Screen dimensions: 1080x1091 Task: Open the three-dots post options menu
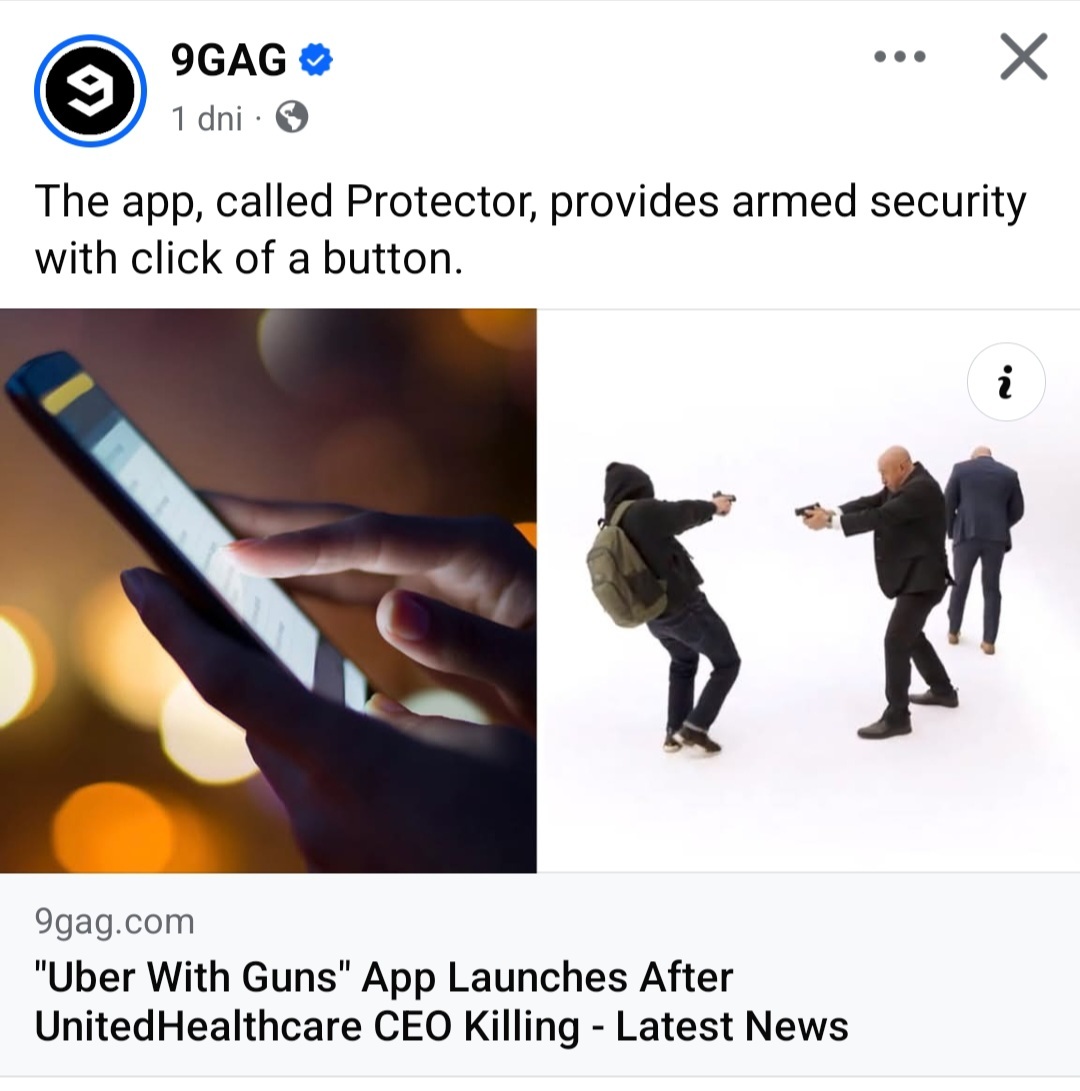click(x=900, y=56)
